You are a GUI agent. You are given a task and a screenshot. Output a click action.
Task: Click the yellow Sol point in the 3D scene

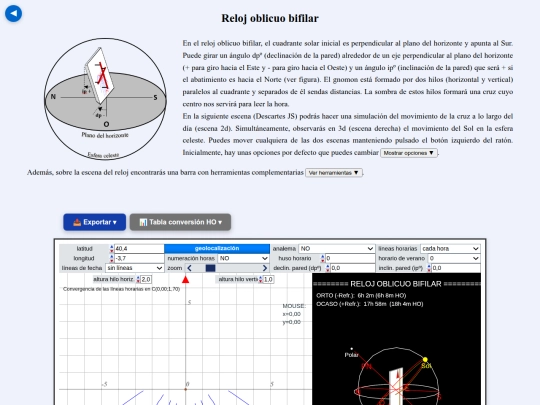pyautogui.click(x=425, y=360)
